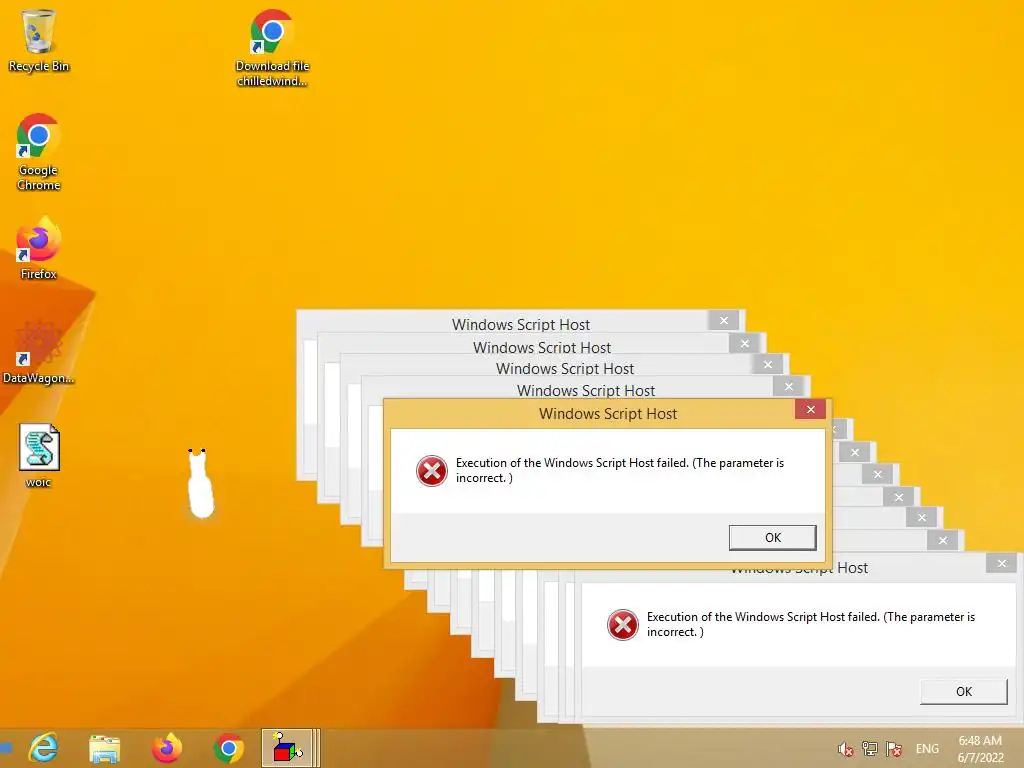This screenshot has height=768, width=1024.
Task: Open Internet Explorer from the taskbar
Action: click(x=44, y=748)
